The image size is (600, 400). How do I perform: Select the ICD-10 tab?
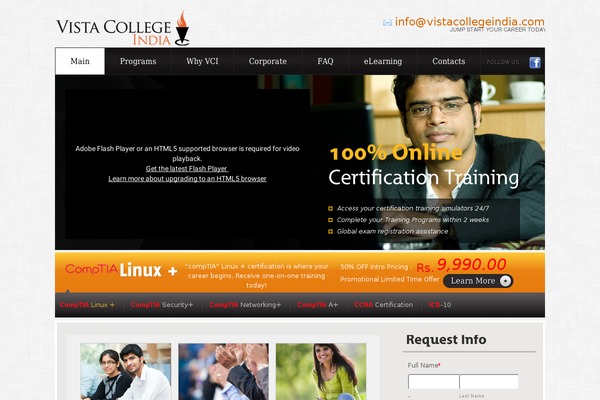(x=440, y=305)
